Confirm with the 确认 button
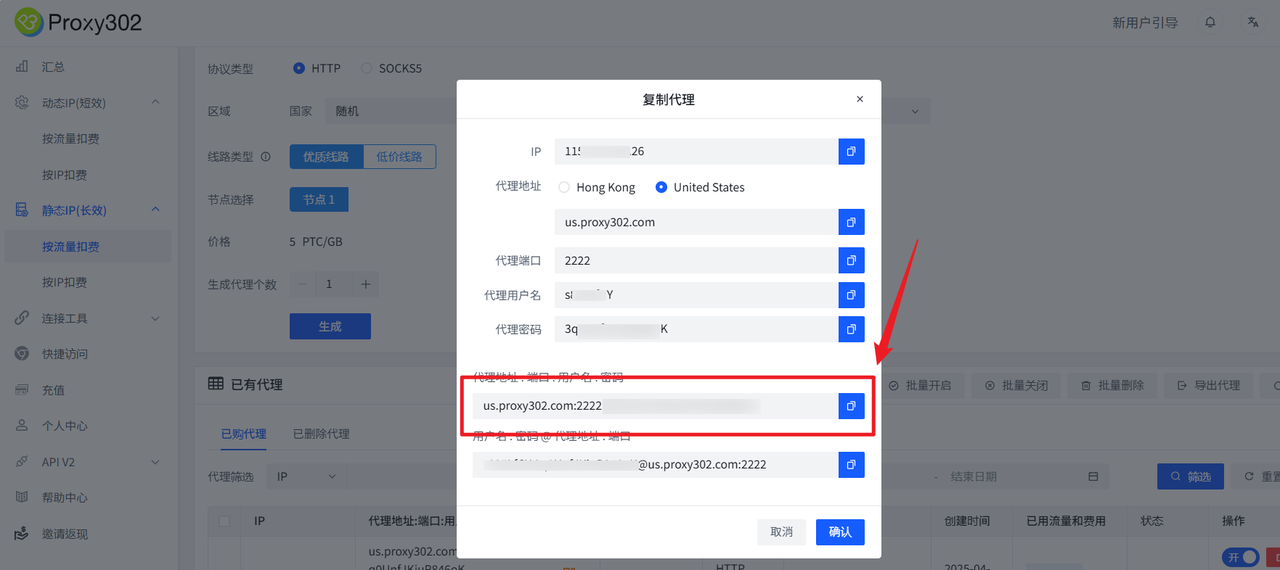 pyautogui.click(x=840, y=532)
